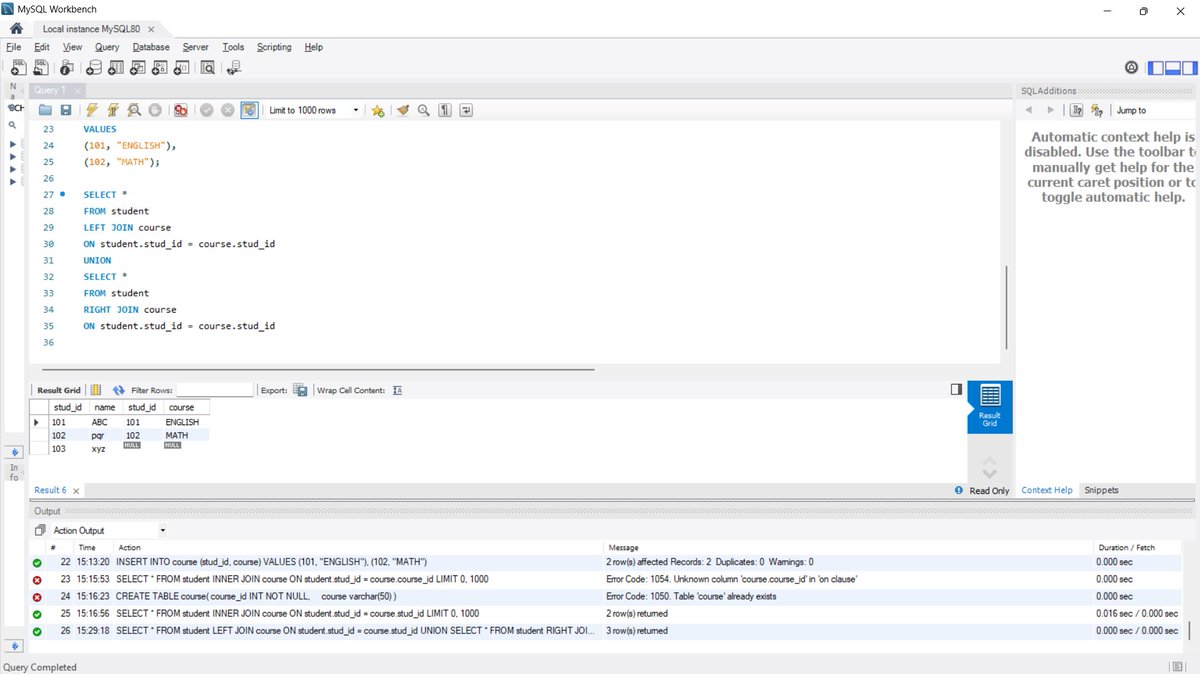The height and width of the screenshot is (674, 1200).
Task: Select the Query 1 editor tab
Action: pos(49,90)
